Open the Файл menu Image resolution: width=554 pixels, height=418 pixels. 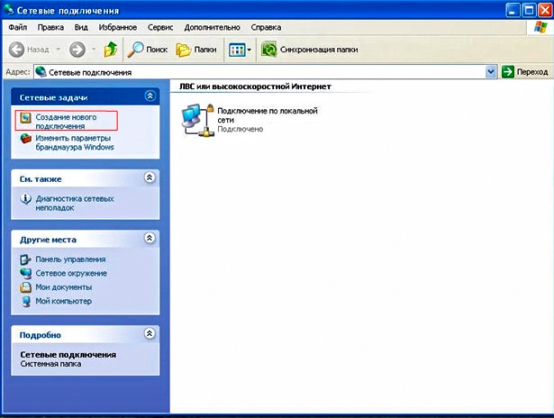click(18, 27)
